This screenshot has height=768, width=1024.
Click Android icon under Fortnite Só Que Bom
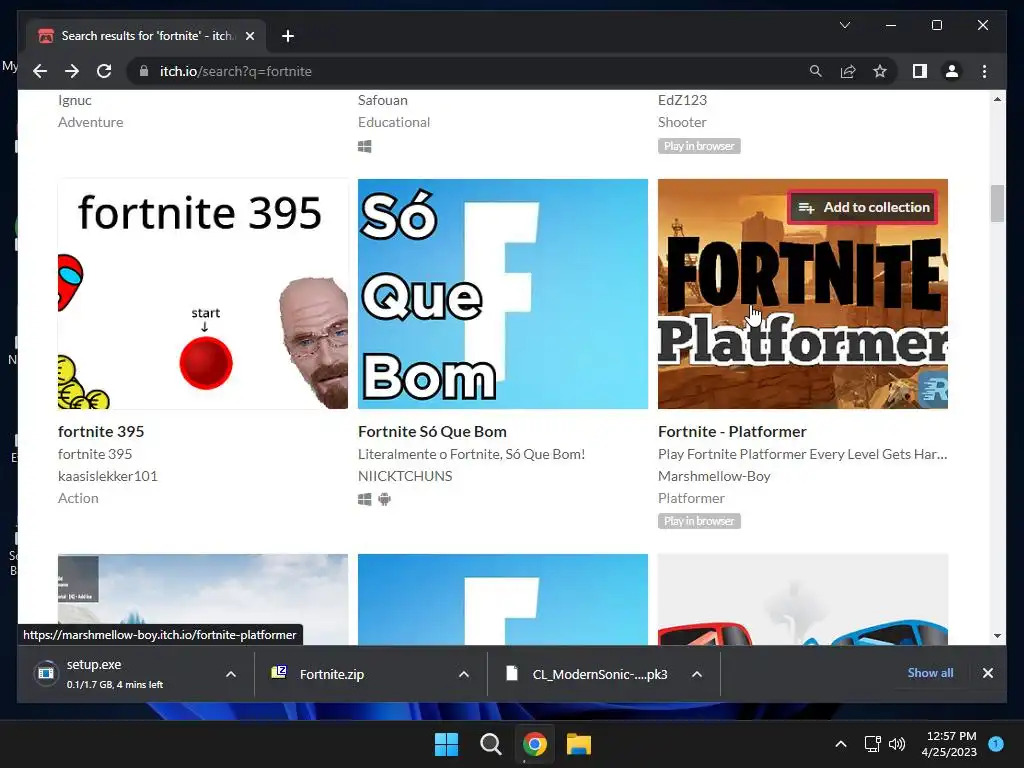(x=385, y=500)
